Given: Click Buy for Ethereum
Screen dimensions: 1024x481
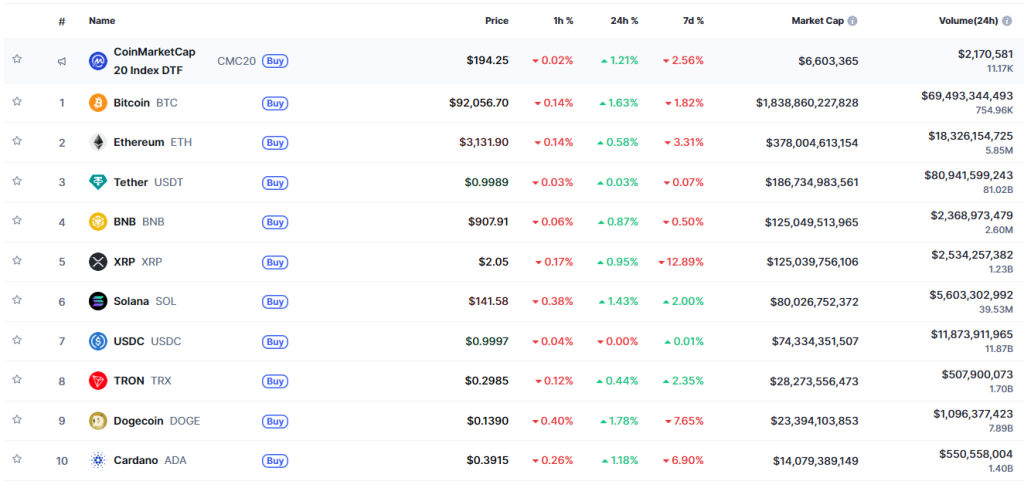Looking at the screenshot, I should [x=275, y=142].
